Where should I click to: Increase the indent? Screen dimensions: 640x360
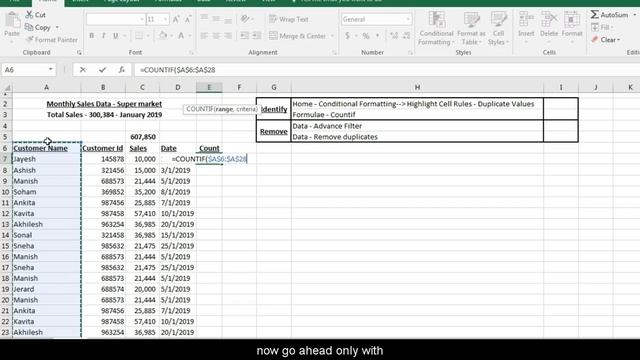[257, 36]
